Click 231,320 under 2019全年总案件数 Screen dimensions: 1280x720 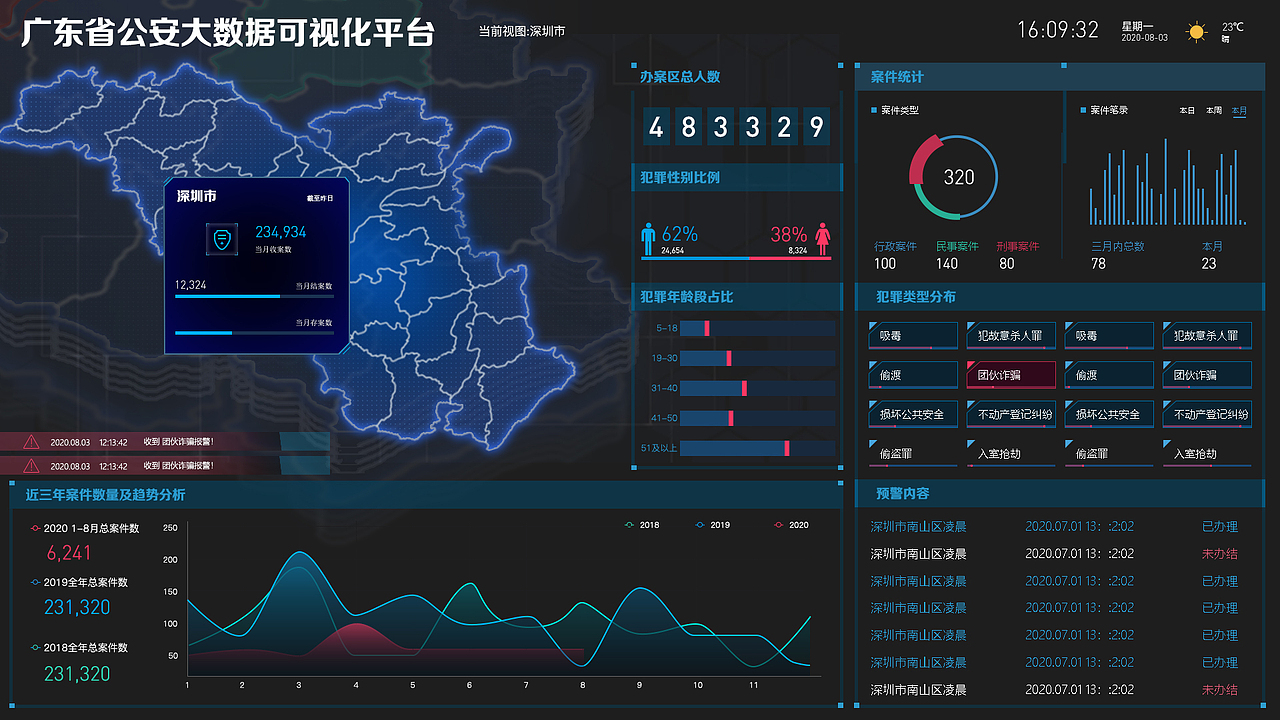(x=77, y=607)
